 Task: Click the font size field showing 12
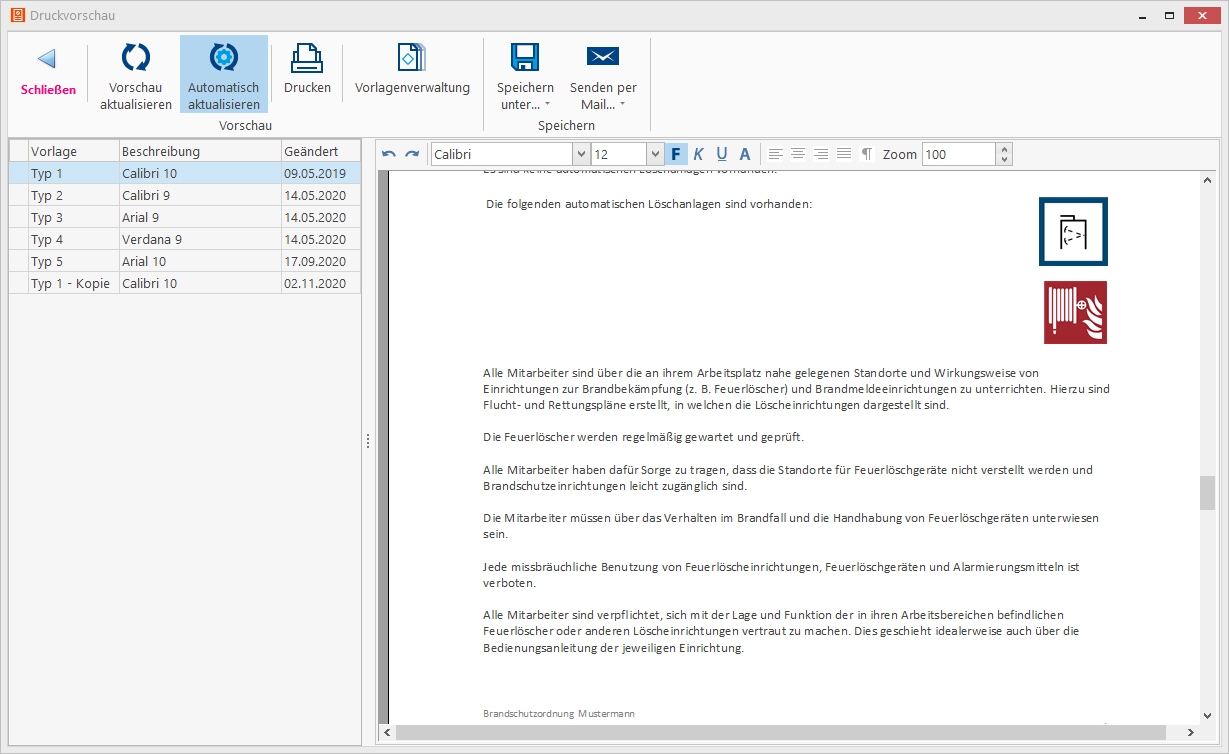(618, 154)
